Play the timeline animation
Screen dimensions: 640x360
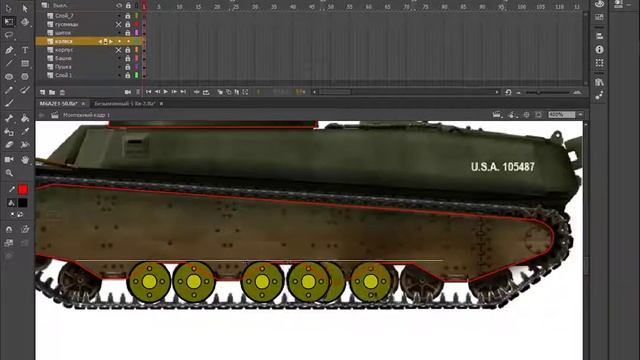pyautogui.click(x=166, y=92)
